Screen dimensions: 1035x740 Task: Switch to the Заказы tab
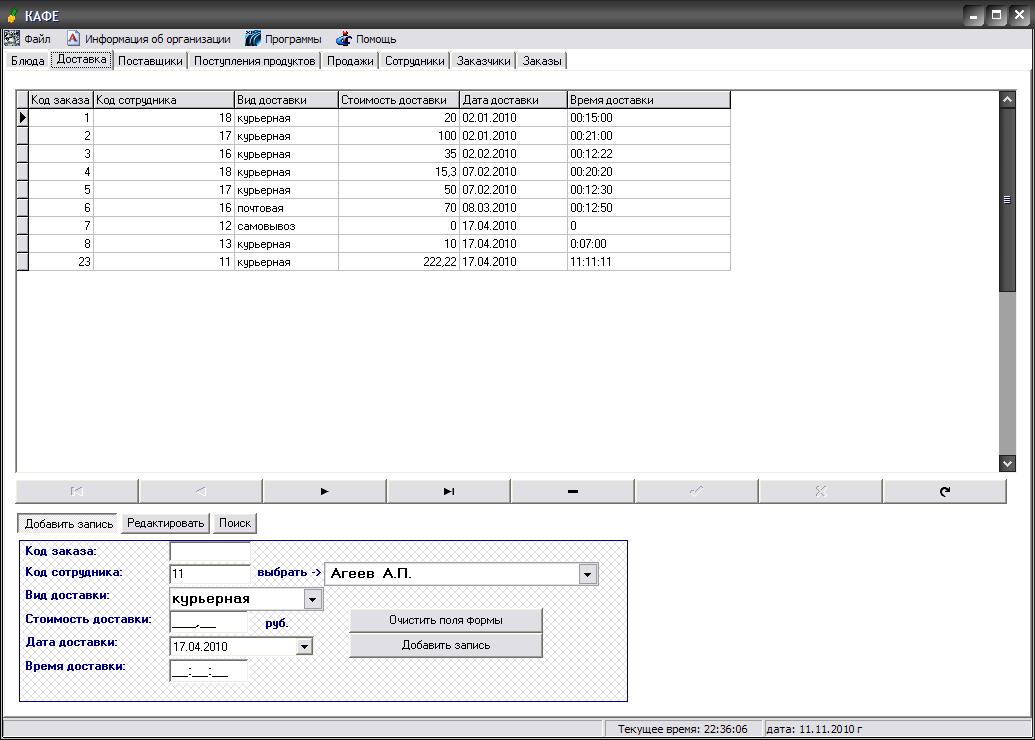[x=542, y=61]
